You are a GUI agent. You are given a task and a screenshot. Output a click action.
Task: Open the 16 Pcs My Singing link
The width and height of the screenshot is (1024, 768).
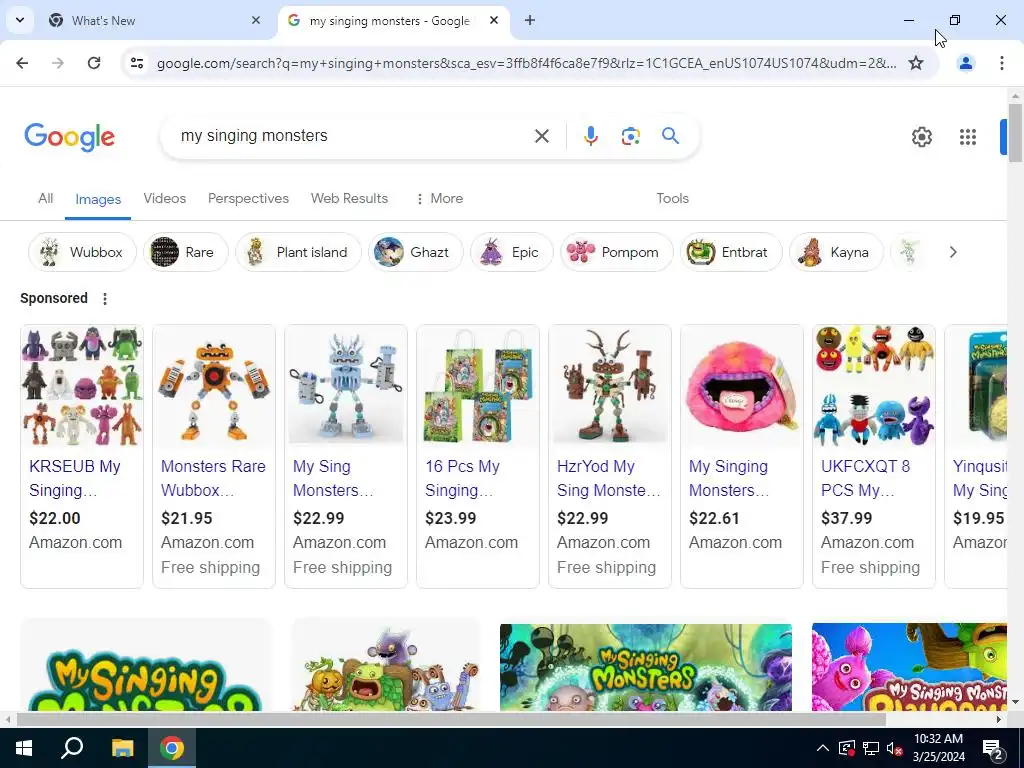coord(462,478)
